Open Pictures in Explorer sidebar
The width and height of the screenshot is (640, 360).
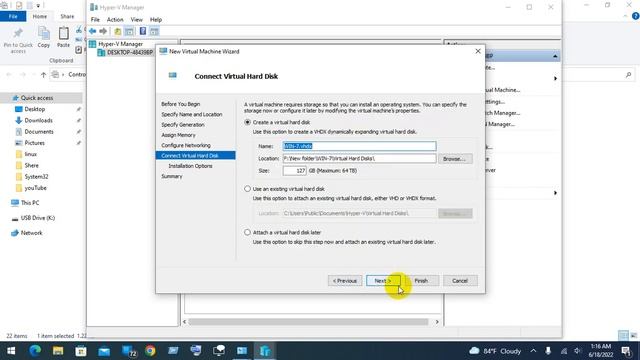pos(34,143)
